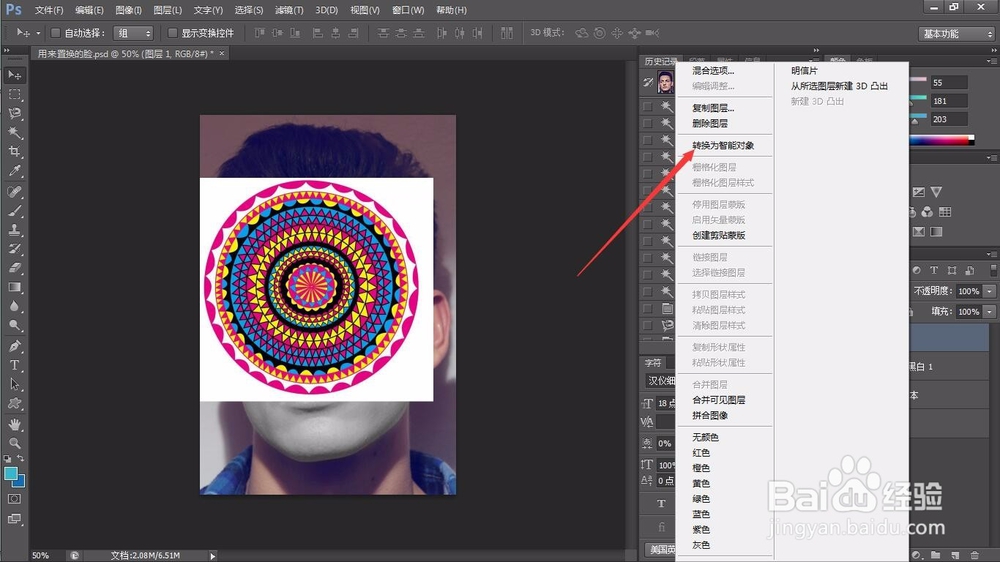The width and height of the screenshot is (1000, 562).
Task: Switch to the 历史记录 panel tab
Action: (660, 61)
